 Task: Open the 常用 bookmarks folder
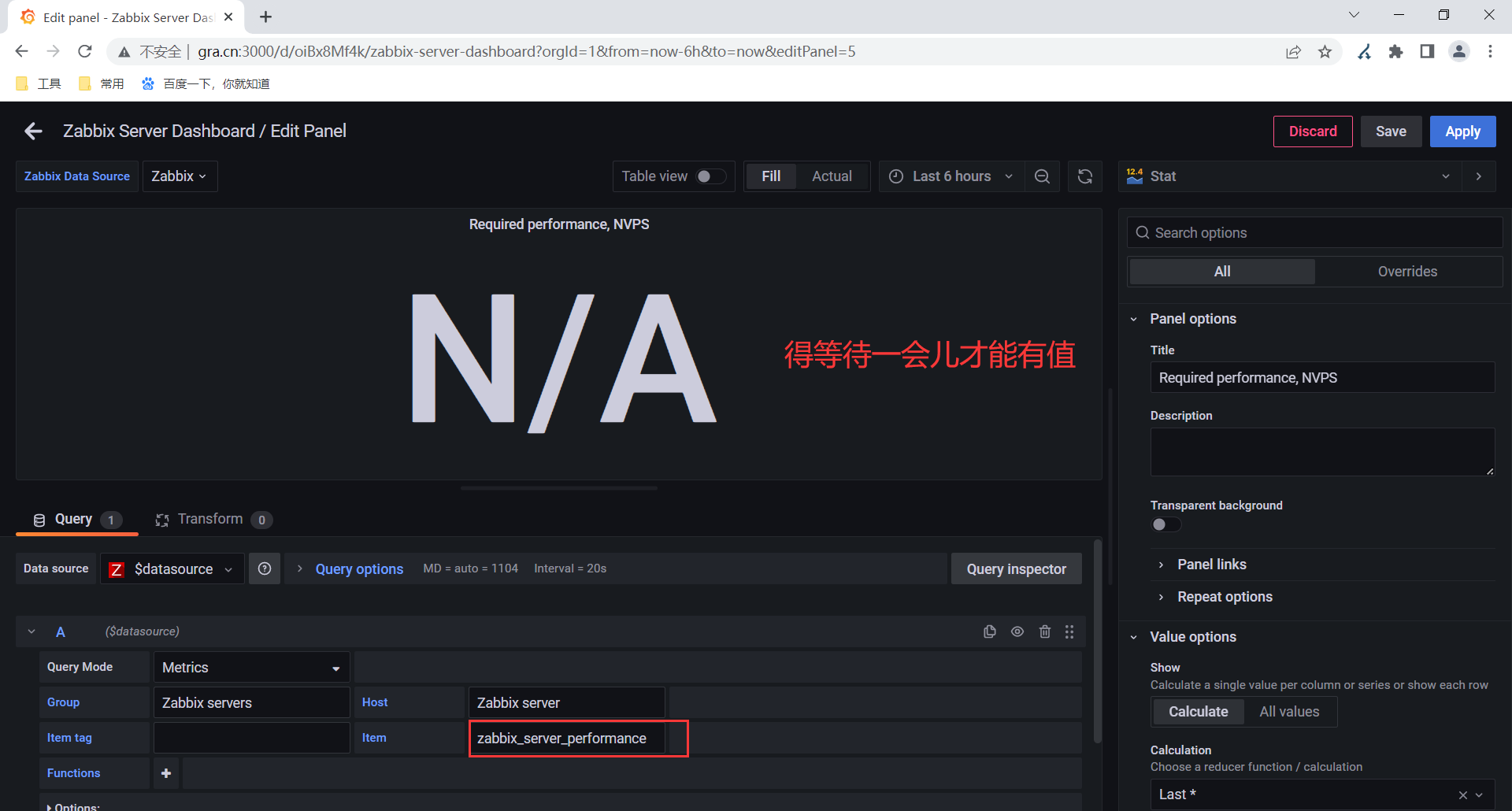102,83
